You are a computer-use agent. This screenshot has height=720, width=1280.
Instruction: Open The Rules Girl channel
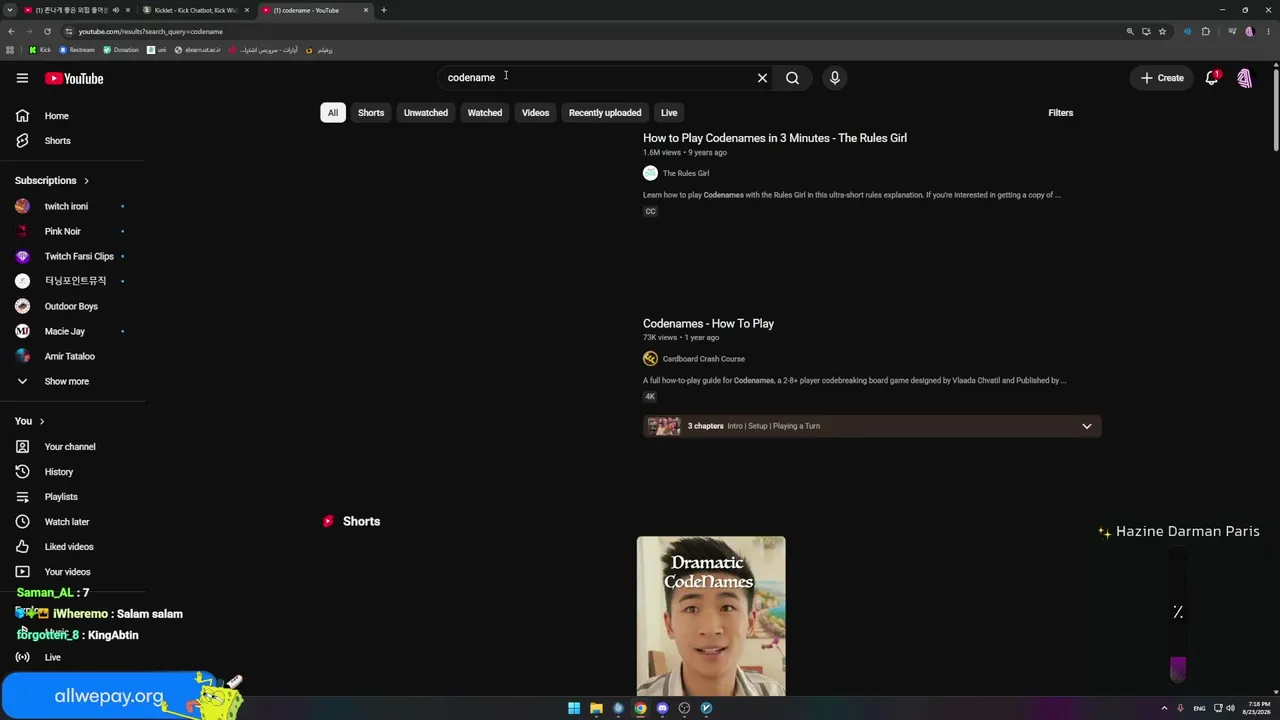click(x=686, y=173)
